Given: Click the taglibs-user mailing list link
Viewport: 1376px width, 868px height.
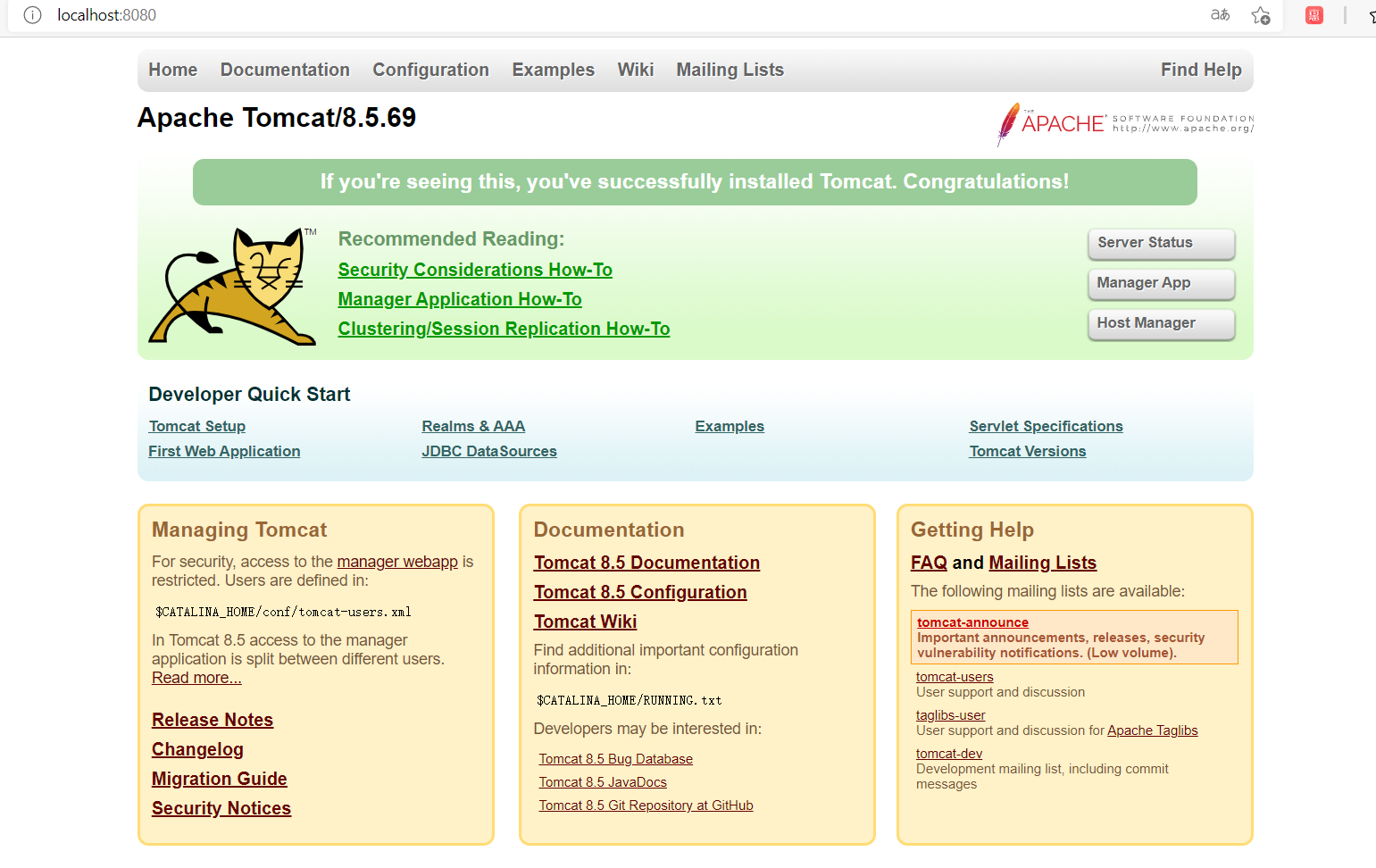Looking at the screenshot, I should click(x=950, y=715).
